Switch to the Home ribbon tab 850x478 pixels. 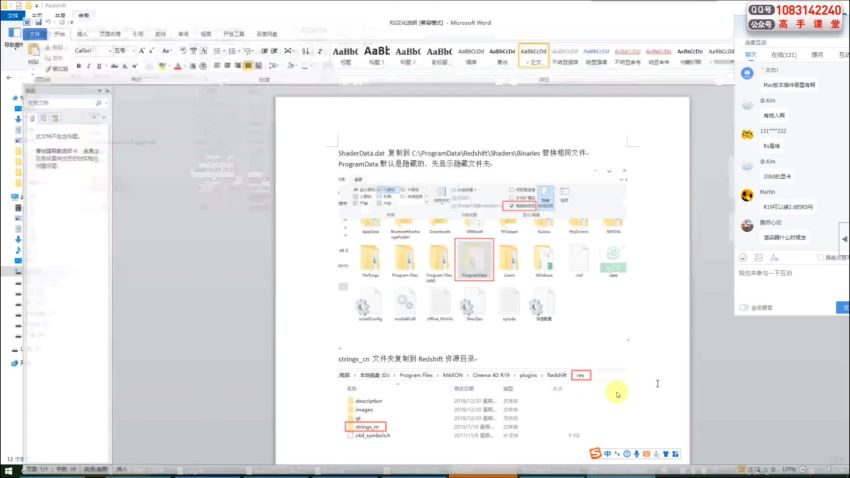tap(59, 34)
